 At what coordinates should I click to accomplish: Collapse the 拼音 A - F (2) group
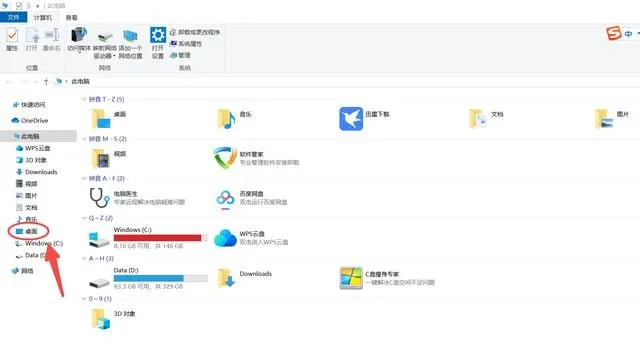point(84,178)
